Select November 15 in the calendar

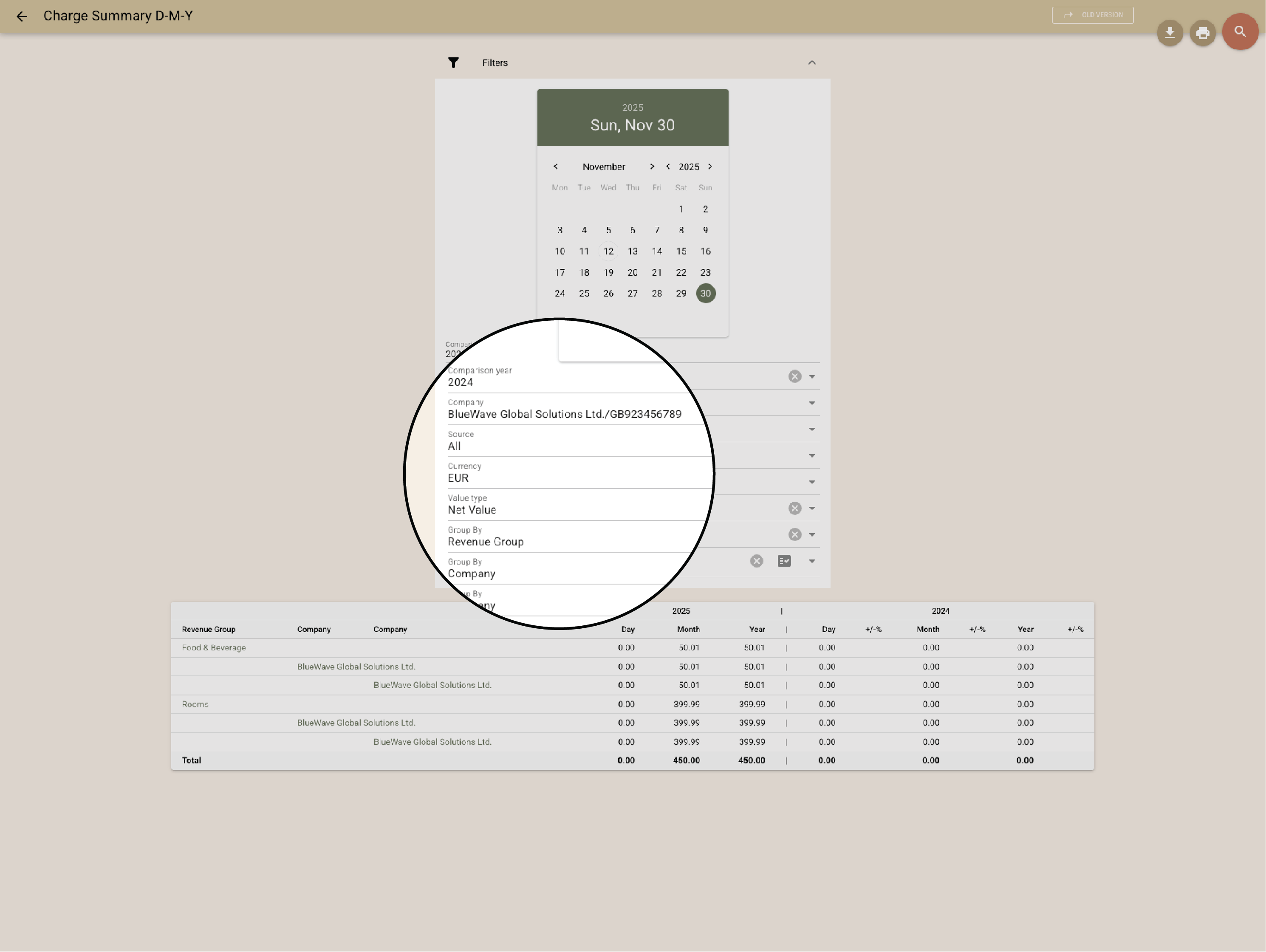681,251
